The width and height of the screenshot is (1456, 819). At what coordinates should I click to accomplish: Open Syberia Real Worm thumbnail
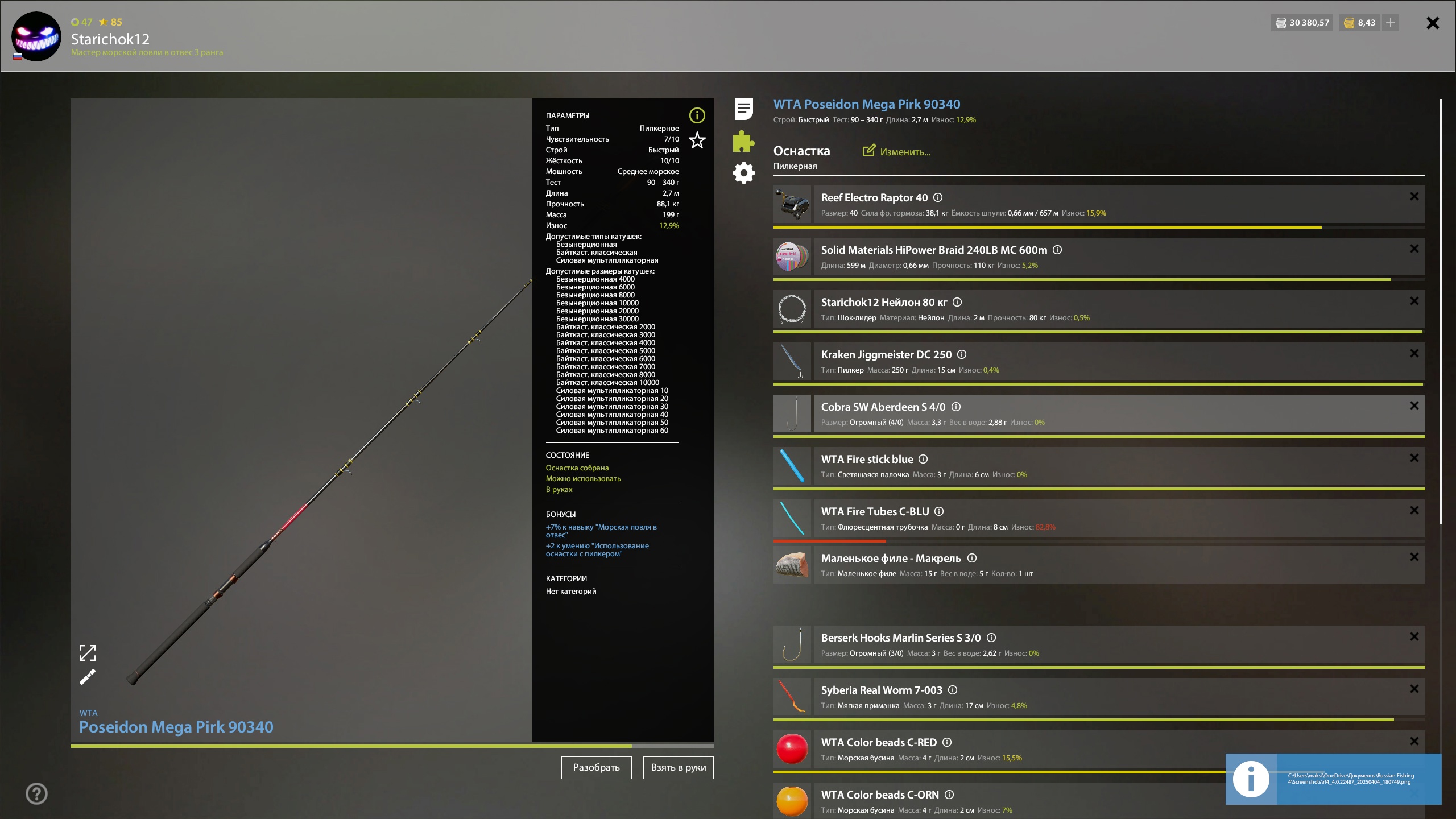click(x=792, y=697)
